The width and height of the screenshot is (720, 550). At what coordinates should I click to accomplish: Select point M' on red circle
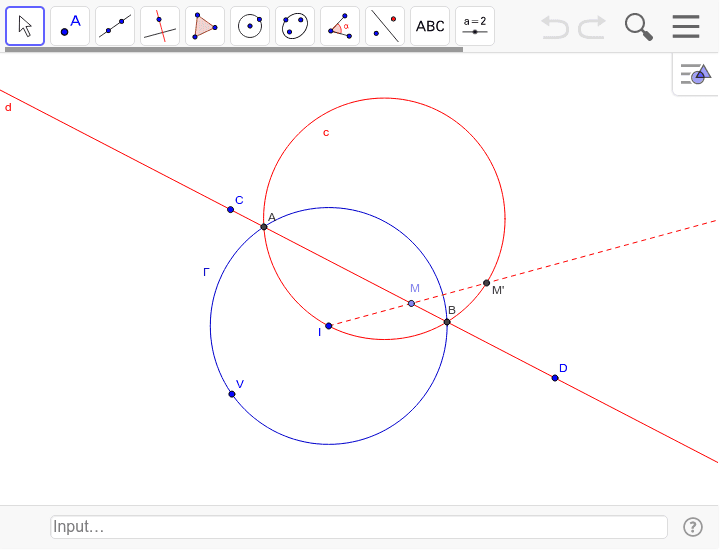tap(487, 283)
